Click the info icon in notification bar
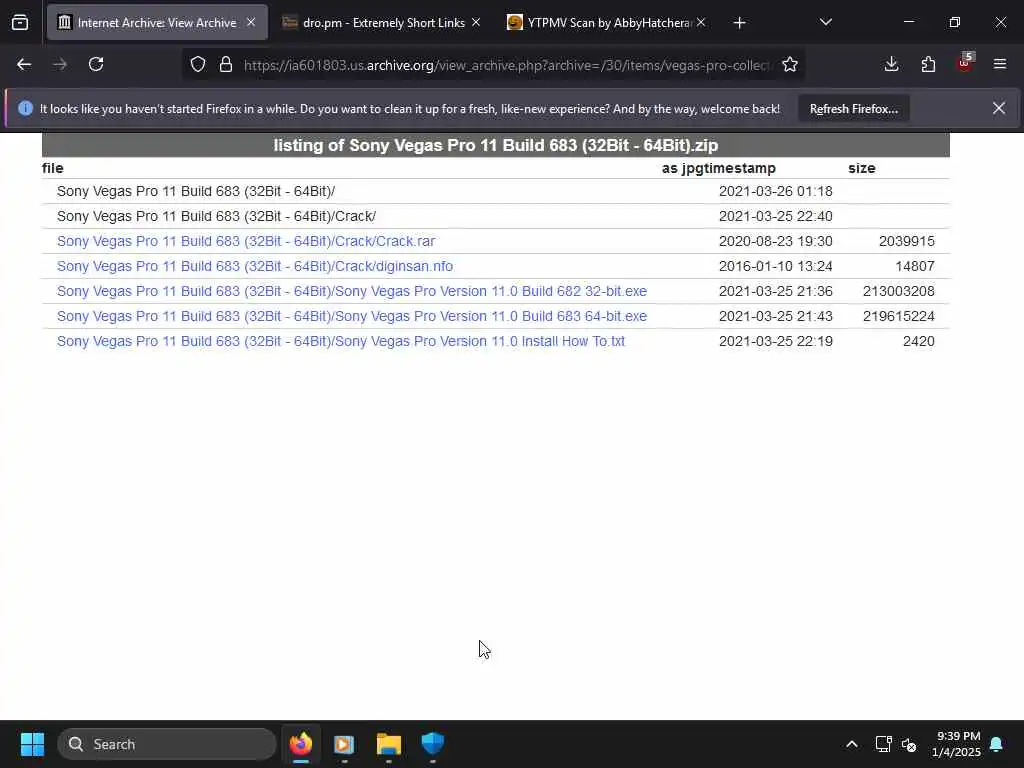 tap(25, 108)
